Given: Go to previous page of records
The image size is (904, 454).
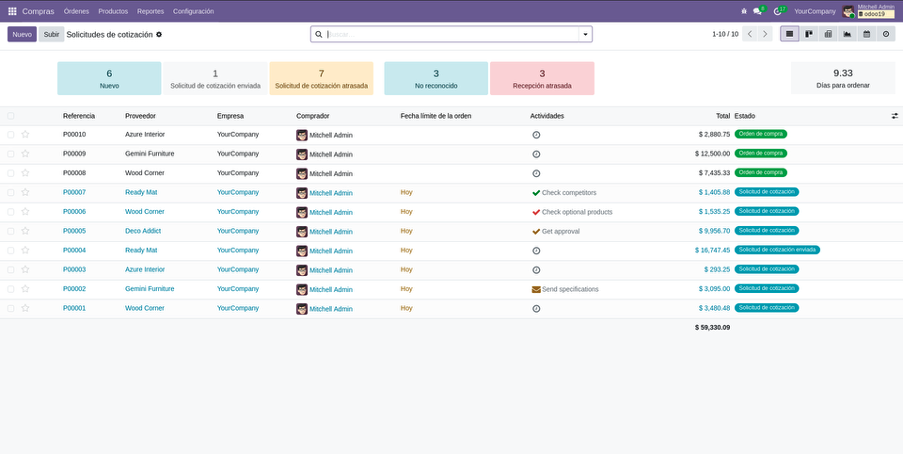Looking at the screenshot, I should [x=750, y=34].
